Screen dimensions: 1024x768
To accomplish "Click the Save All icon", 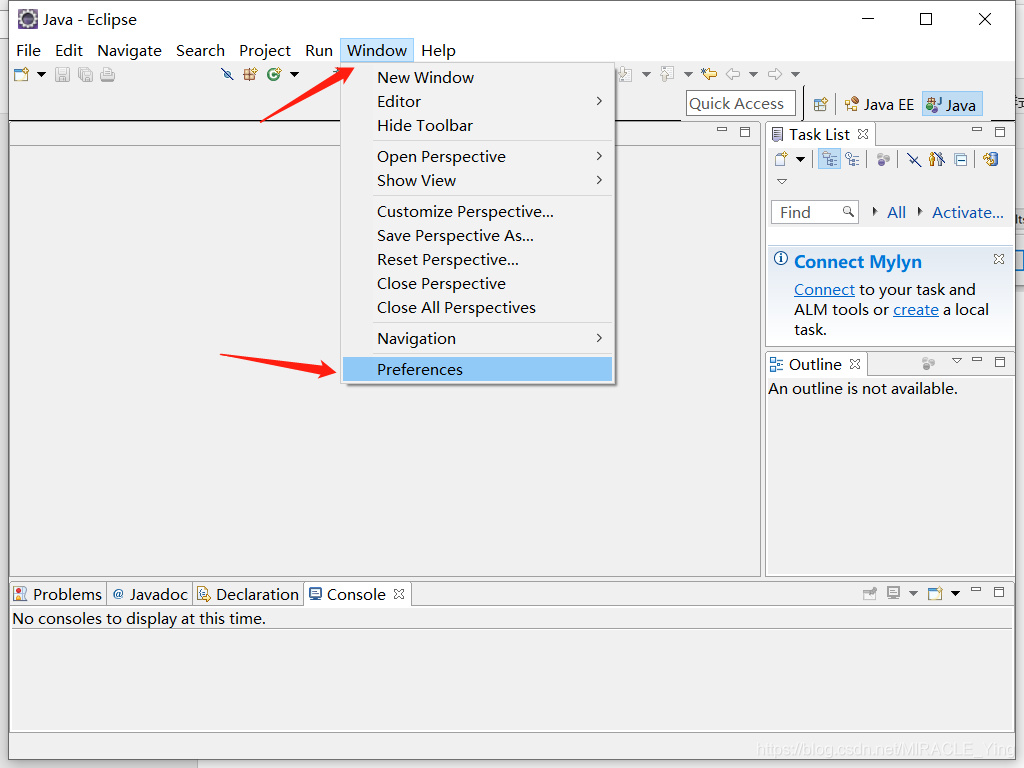I will pyautogui.click(x=85, y=74).
